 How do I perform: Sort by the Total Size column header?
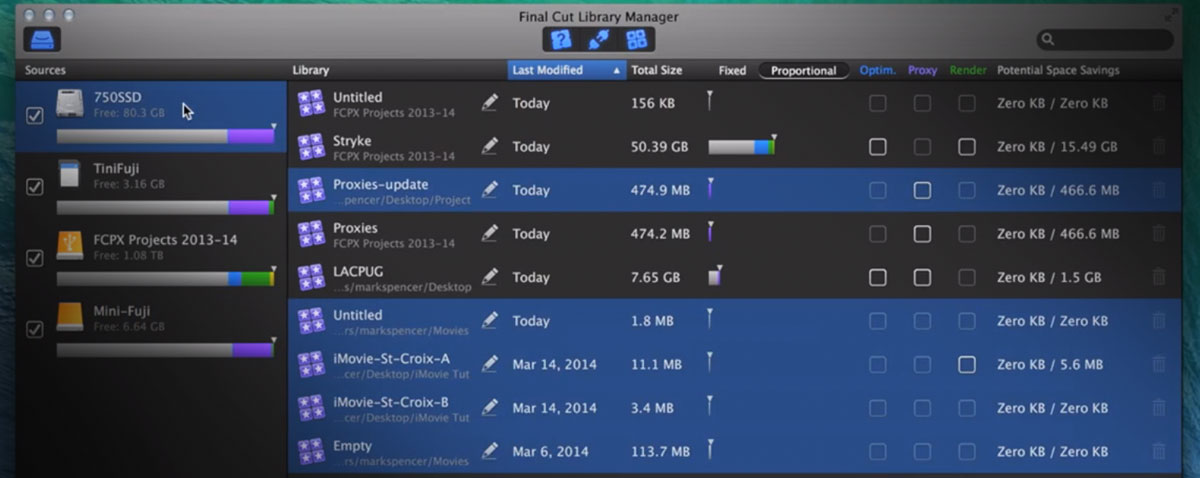[x=657, y=70]
